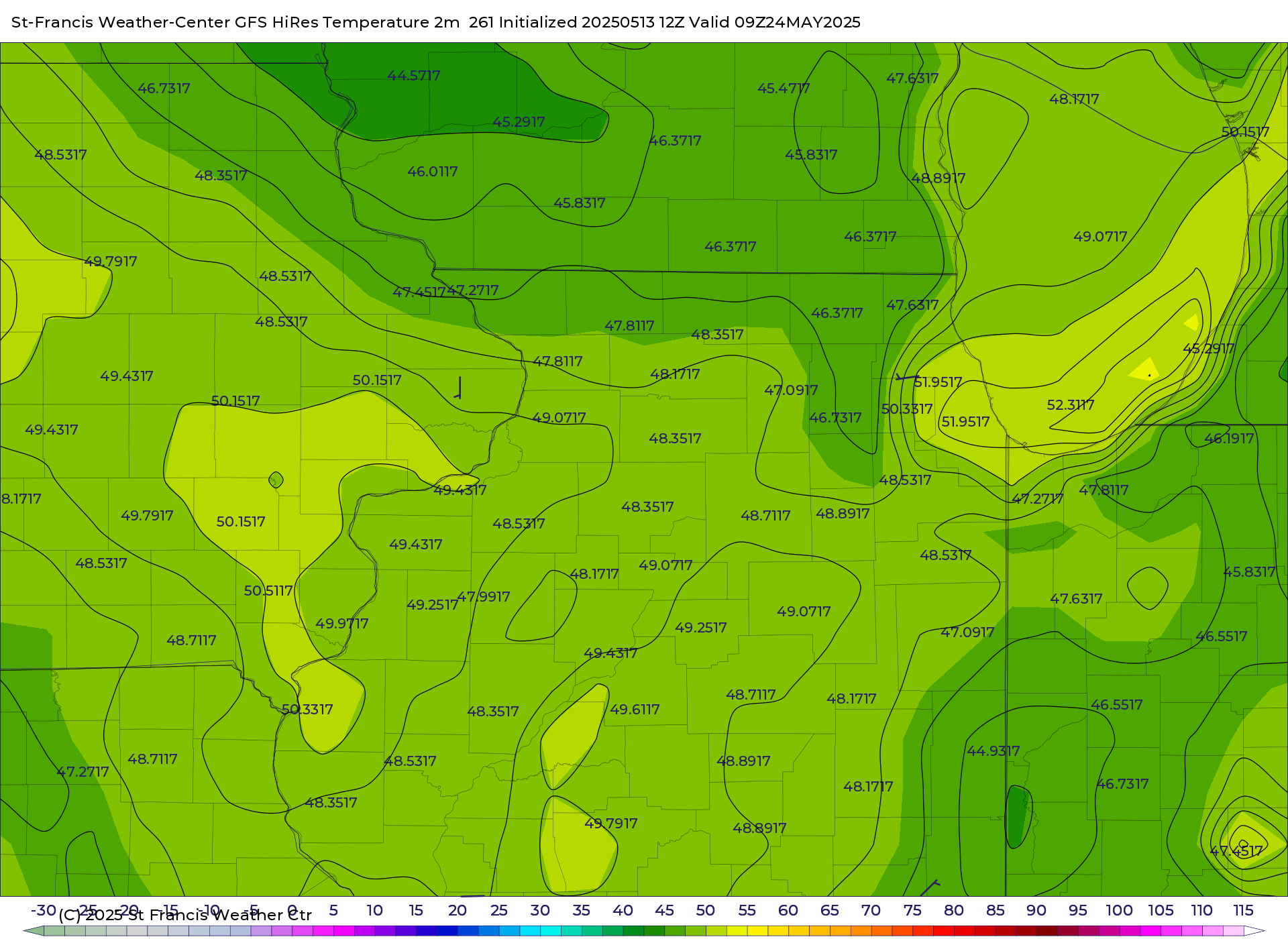1288x939 pixels.
Task: Click the 44.5717 temperature label
Action: [414, 76]
